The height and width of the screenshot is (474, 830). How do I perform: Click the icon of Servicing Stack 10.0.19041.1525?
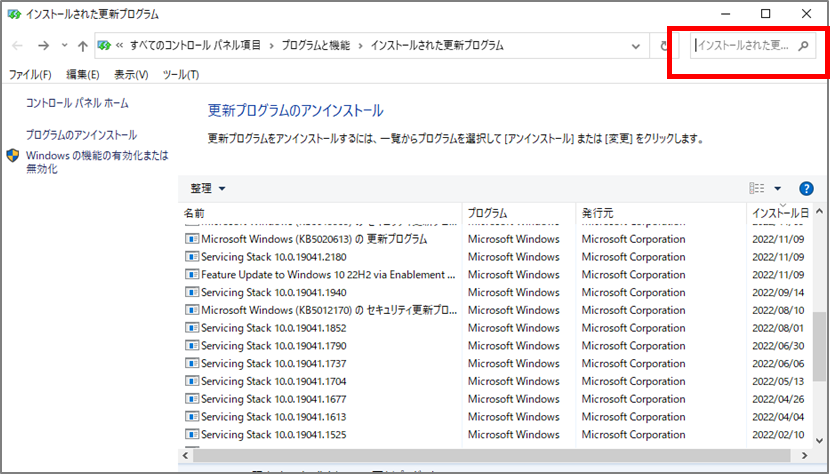pos(192,434)
